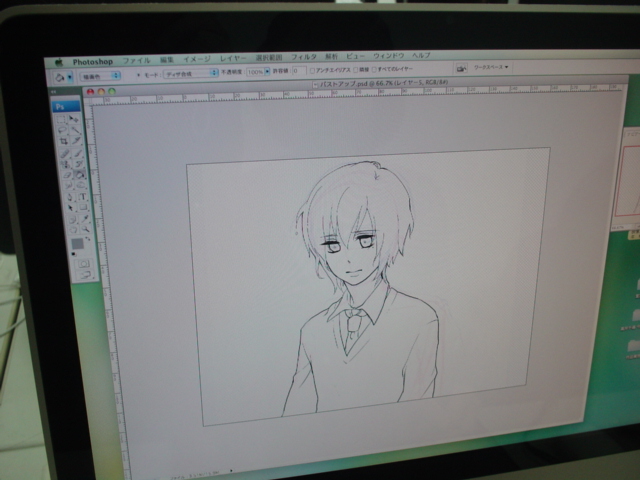The image size is (640, 480).
Task: Select the Move tool
Action: coord(73,119)
